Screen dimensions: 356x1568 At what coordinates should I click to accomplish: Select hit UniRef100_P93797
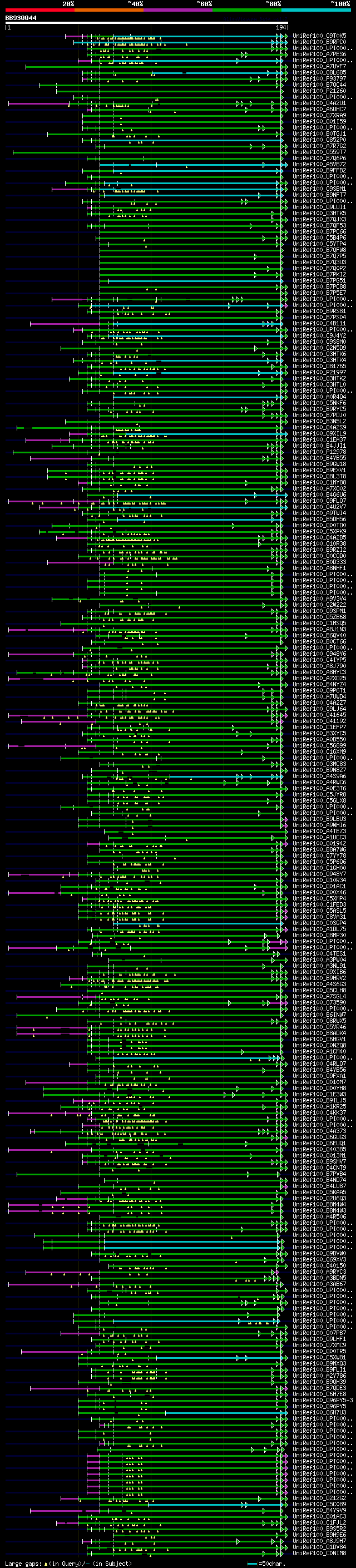click(x=319, y=78)
